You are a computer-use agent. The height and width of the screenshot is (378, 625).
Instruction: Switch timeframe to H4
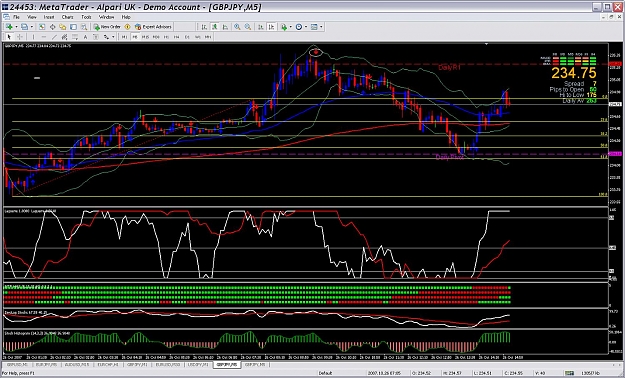click(177, 37)
